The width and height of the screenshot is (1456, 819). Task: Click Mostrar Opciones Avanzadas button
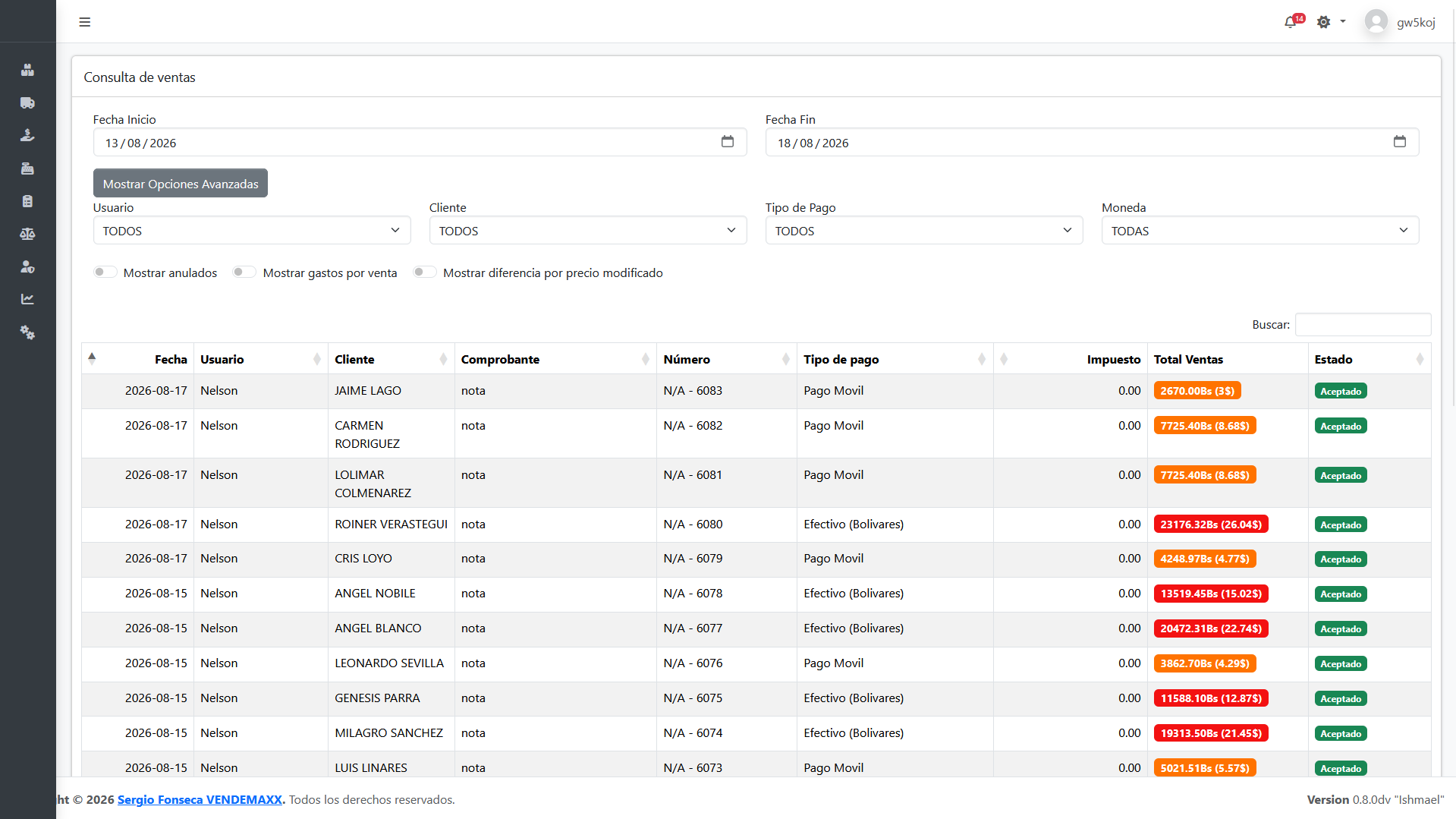tap(181, 184)
